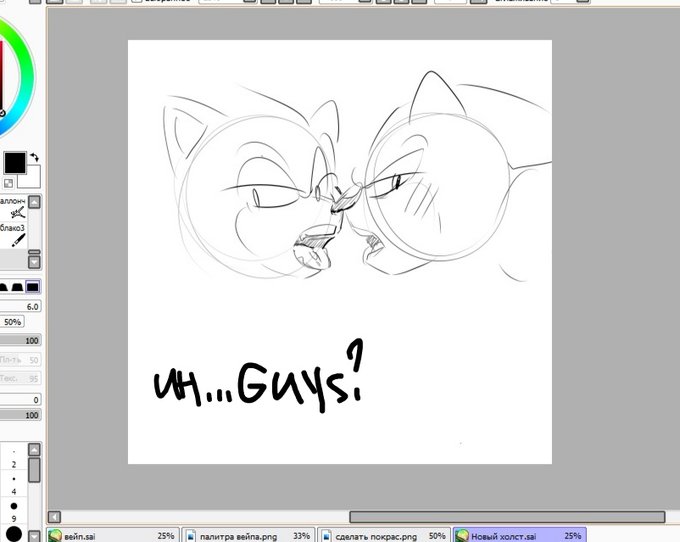Select the largest brush size dot preset

pyautogui.click(x=13, y=534)
